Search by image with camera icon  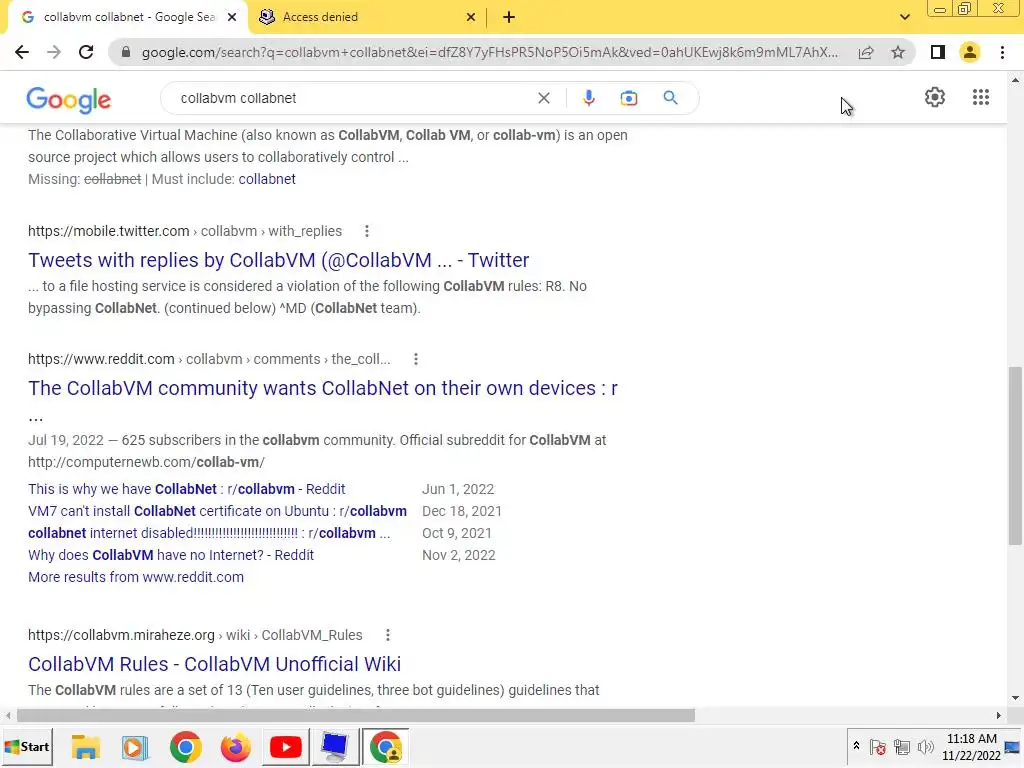(x=628, y=98)
